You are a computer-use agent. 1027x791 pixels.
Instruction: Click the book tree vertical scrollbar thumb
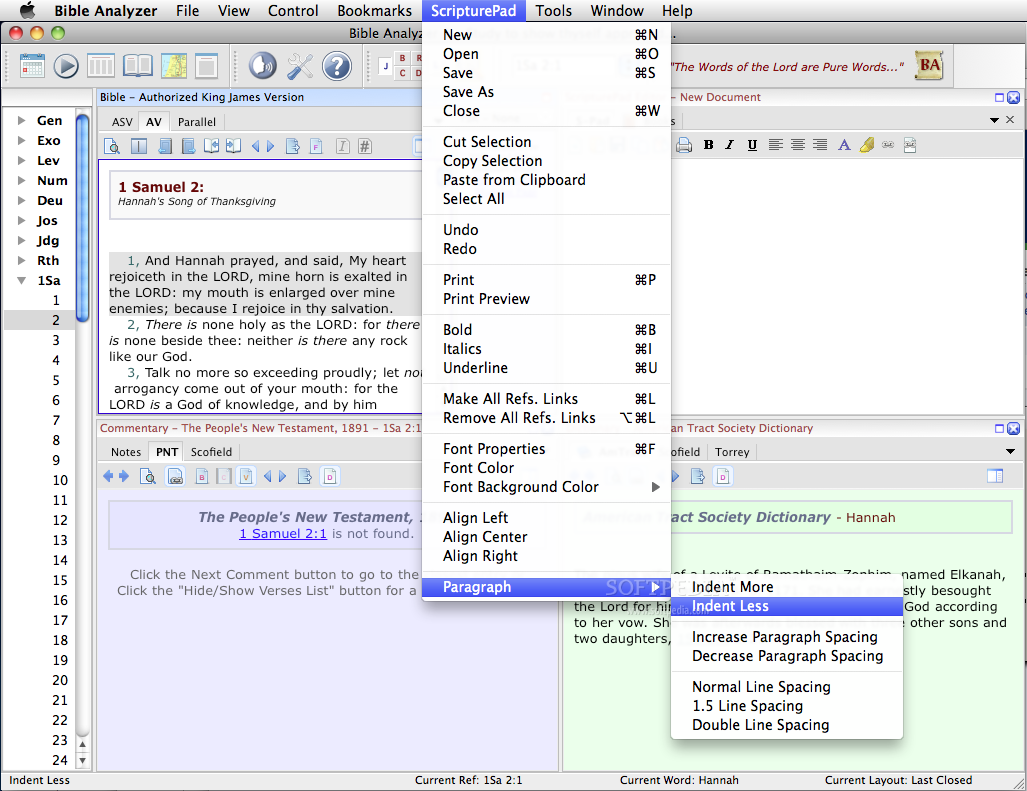[x=83, y=218]
